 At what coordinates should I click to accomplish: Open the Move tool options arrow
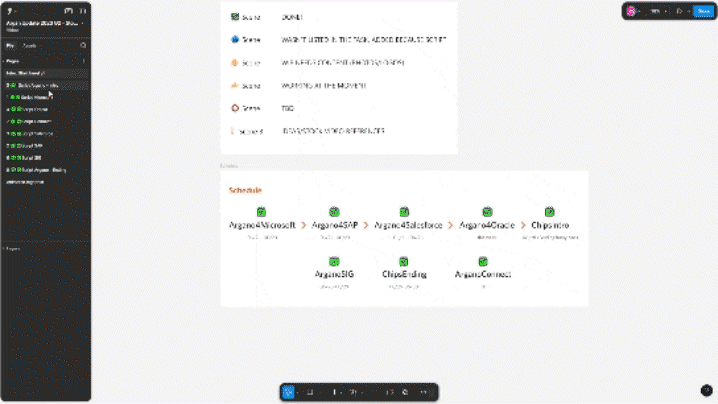pos(298,392)
